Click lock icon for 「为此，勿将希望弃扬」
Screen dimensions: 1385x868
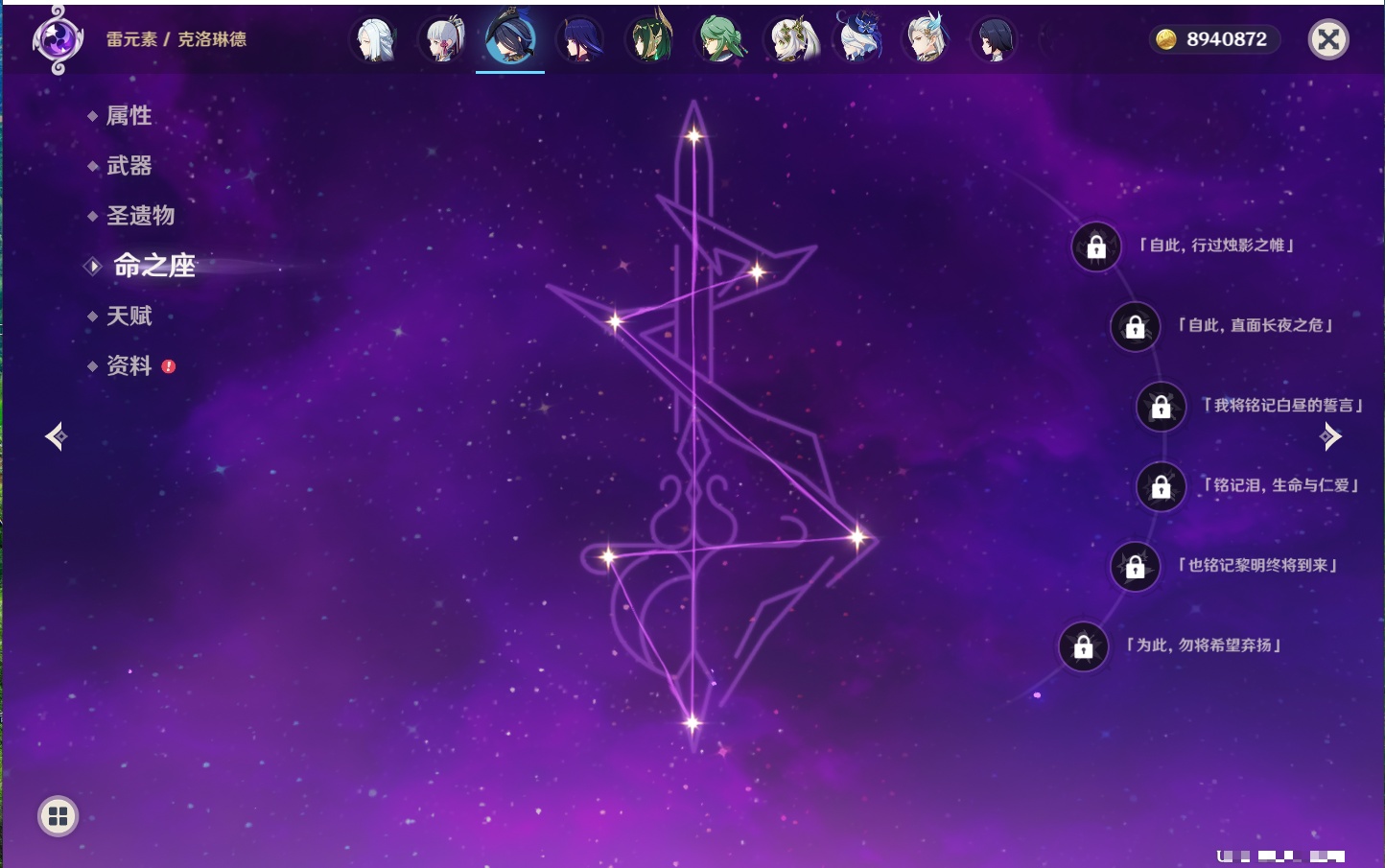1083,646
